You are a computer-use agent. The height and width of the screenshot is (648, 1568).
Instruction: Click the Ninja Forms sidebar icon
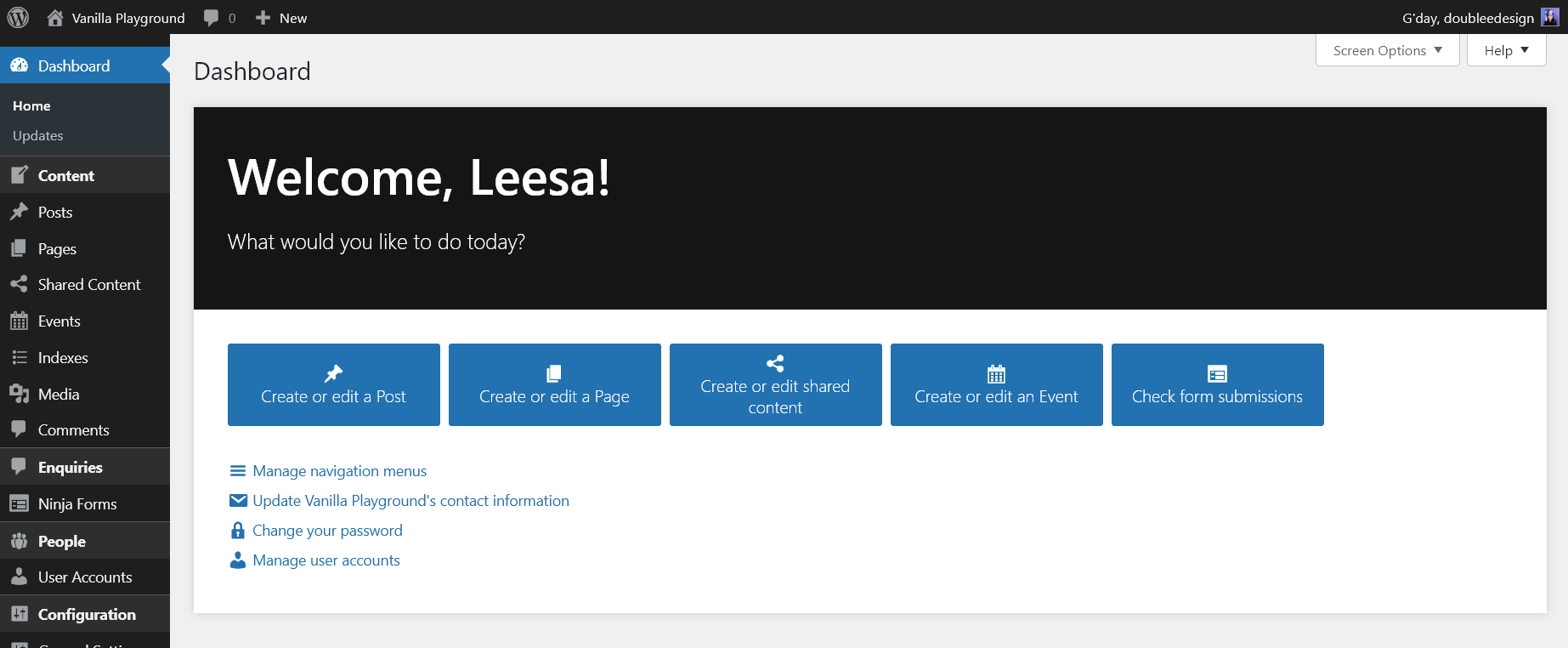click(x=19, y=504)
